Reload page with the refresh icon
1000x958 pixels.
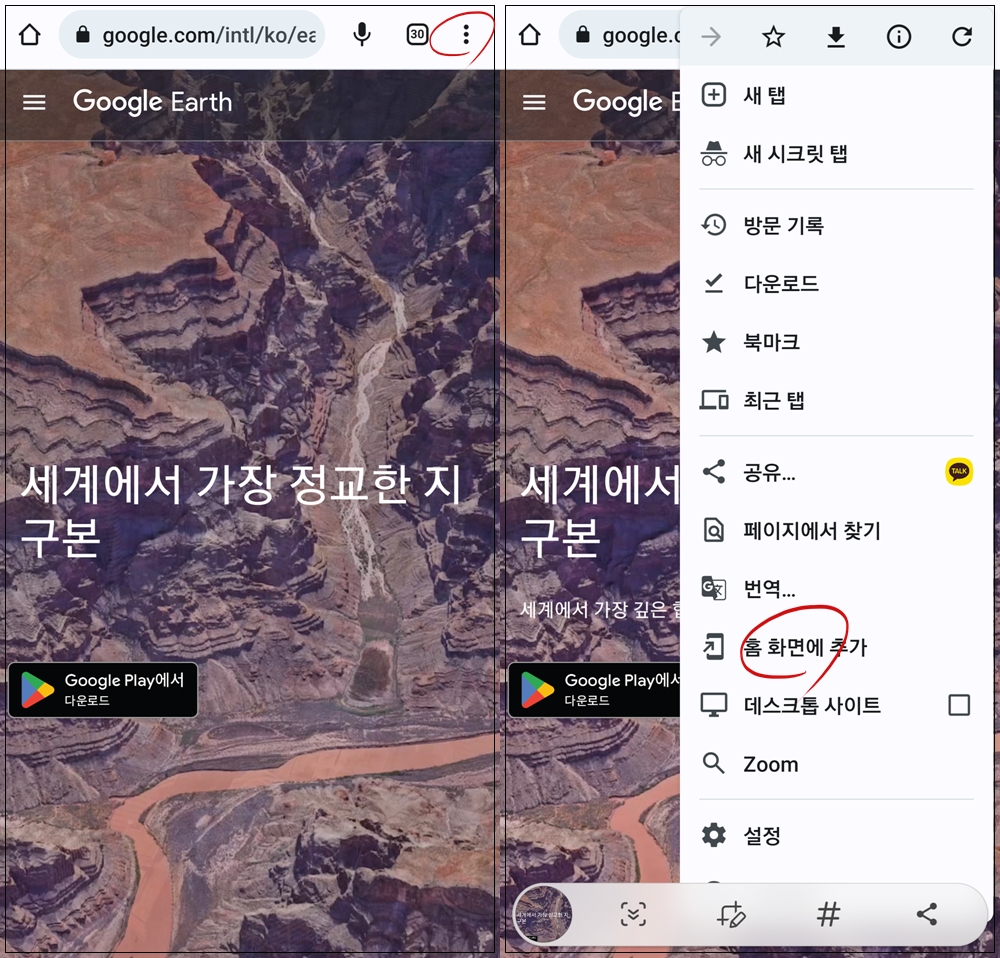961,37
